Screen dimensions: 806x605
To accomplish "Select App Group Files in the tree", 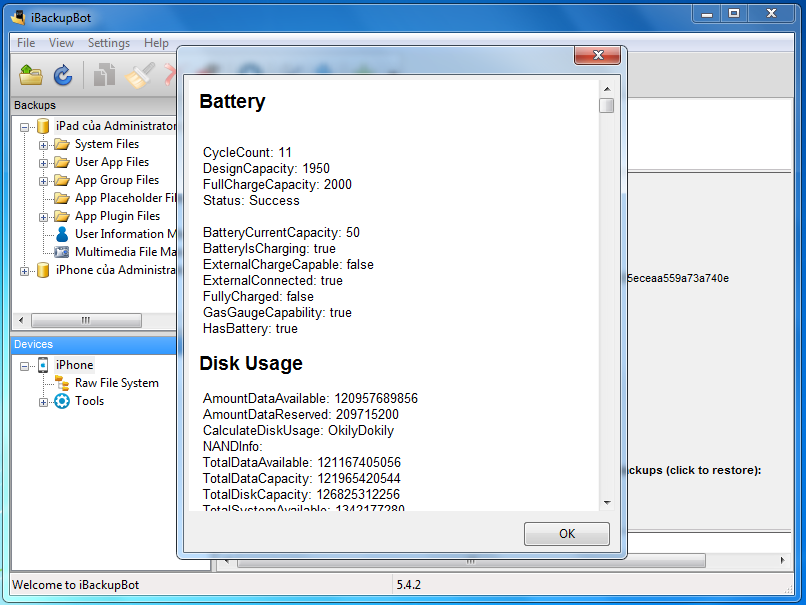I will point(117,180).
